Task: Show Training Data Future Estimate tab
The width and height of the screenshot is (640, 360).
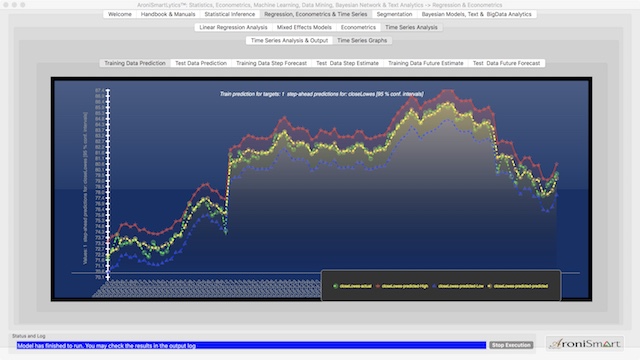Action: (425, 63)
